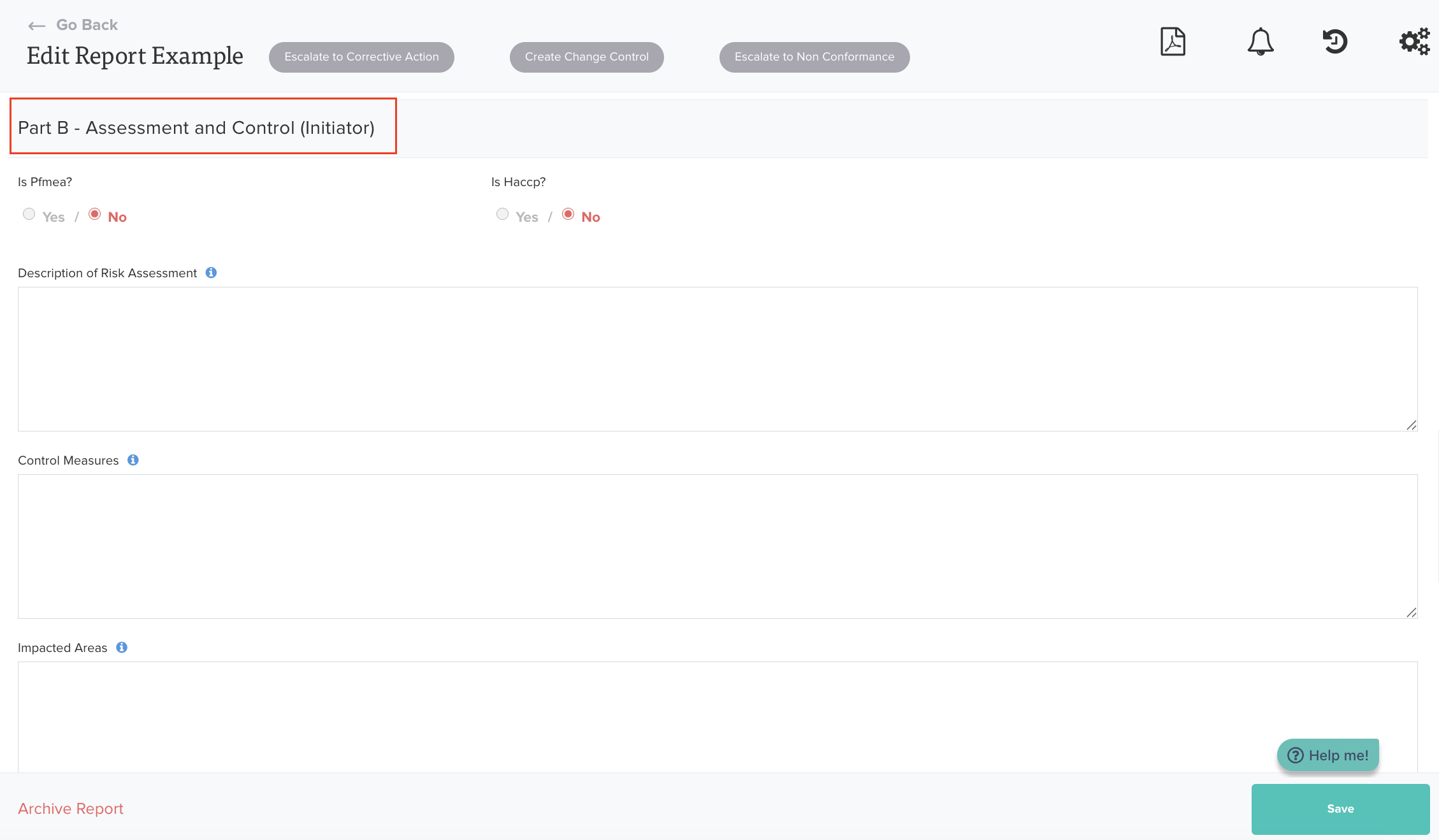The width and height of the screenshot is (1439, 840).
Task: Collapse the Part B section header
Action: (196, 127)
